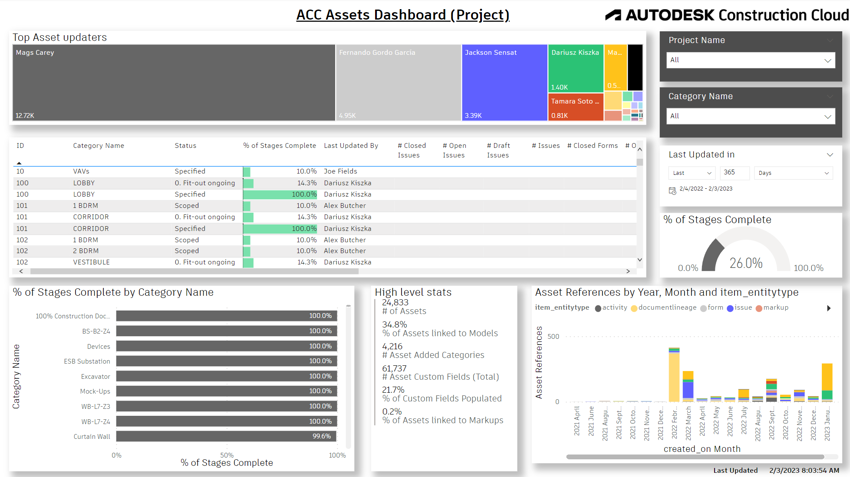Select the Mags Carey treemap block
The width and height of the screenshot is (850, 477).
[174, 82]
